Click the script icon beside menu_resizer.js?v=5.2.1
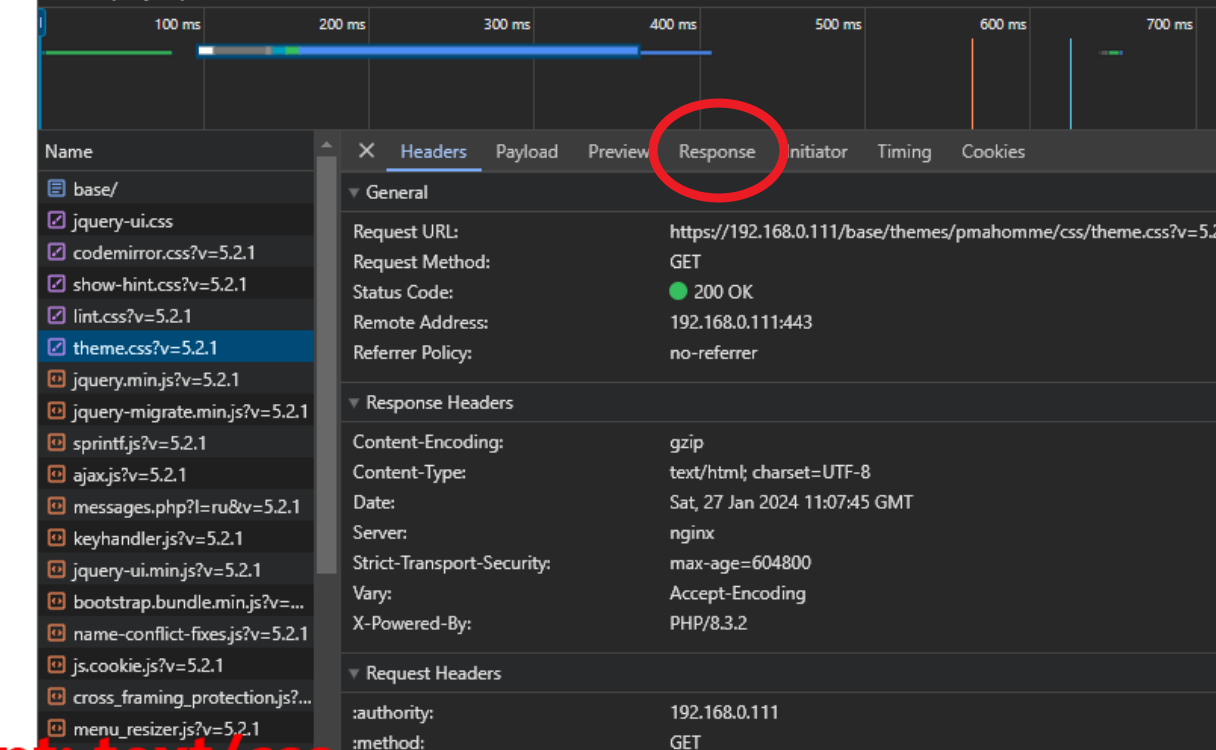This screenshot has width=1216, height=750. click(56, 729)
